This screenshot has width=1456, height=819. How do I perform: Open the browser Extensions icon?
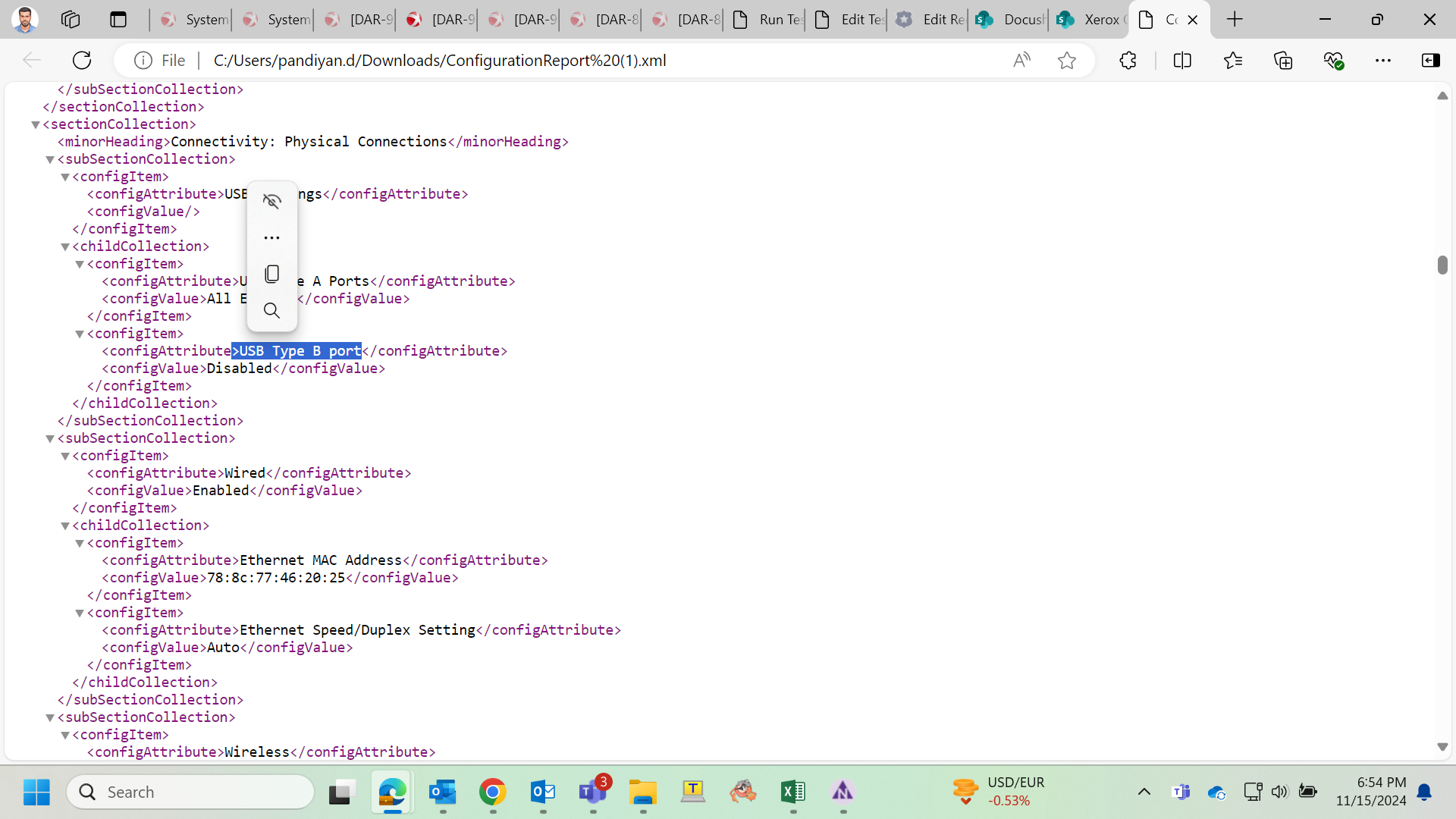(1128, 61)
